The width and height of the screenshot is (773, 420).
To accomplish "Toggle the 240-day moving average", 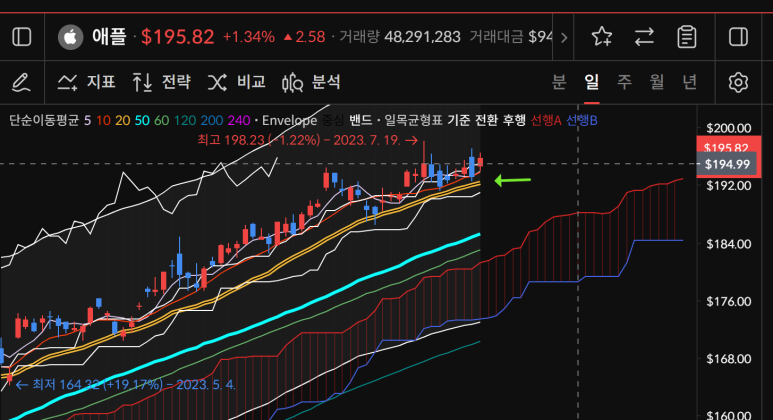I will [x=239, y=120].
